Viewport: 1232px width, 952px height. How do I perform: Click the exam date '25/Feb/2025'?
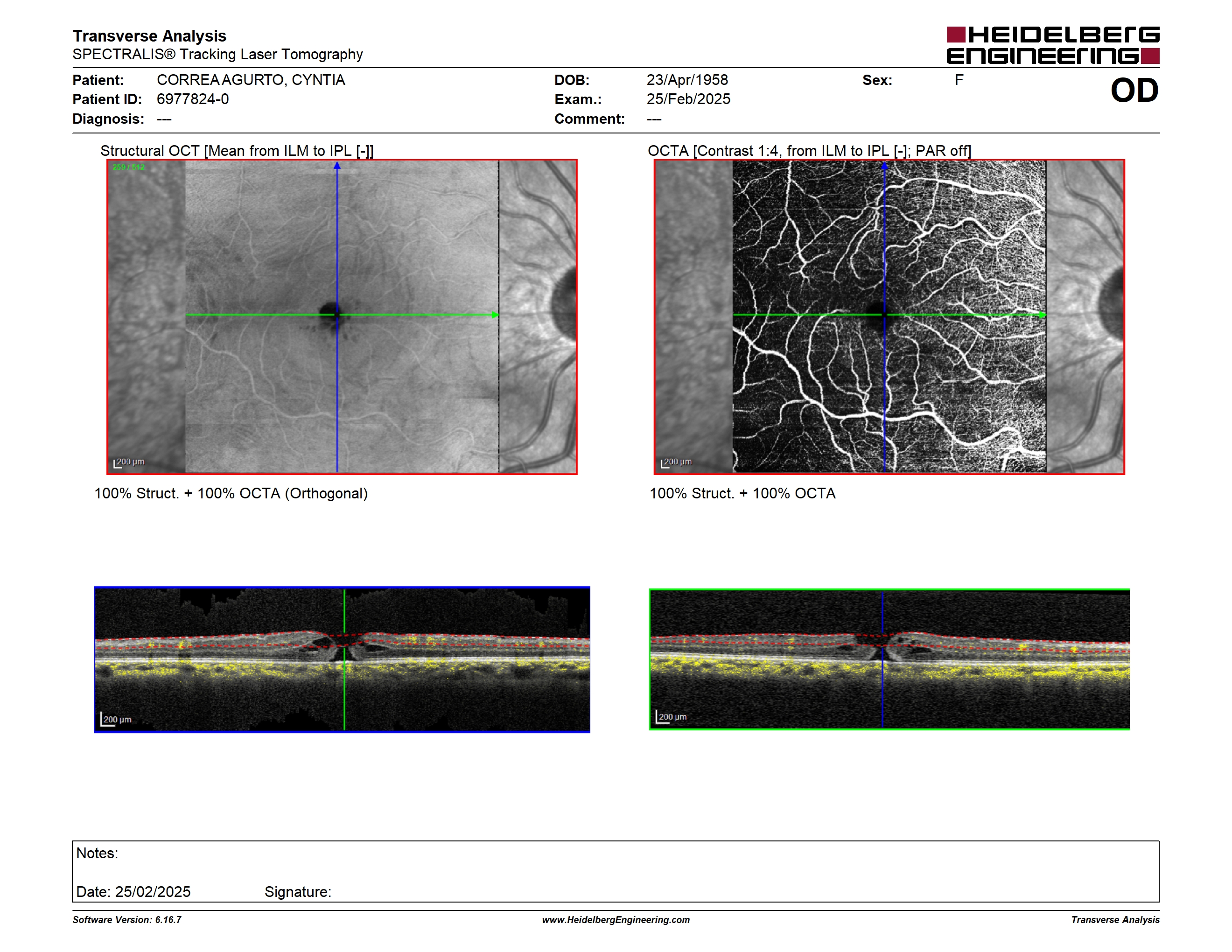click(688, 99)
